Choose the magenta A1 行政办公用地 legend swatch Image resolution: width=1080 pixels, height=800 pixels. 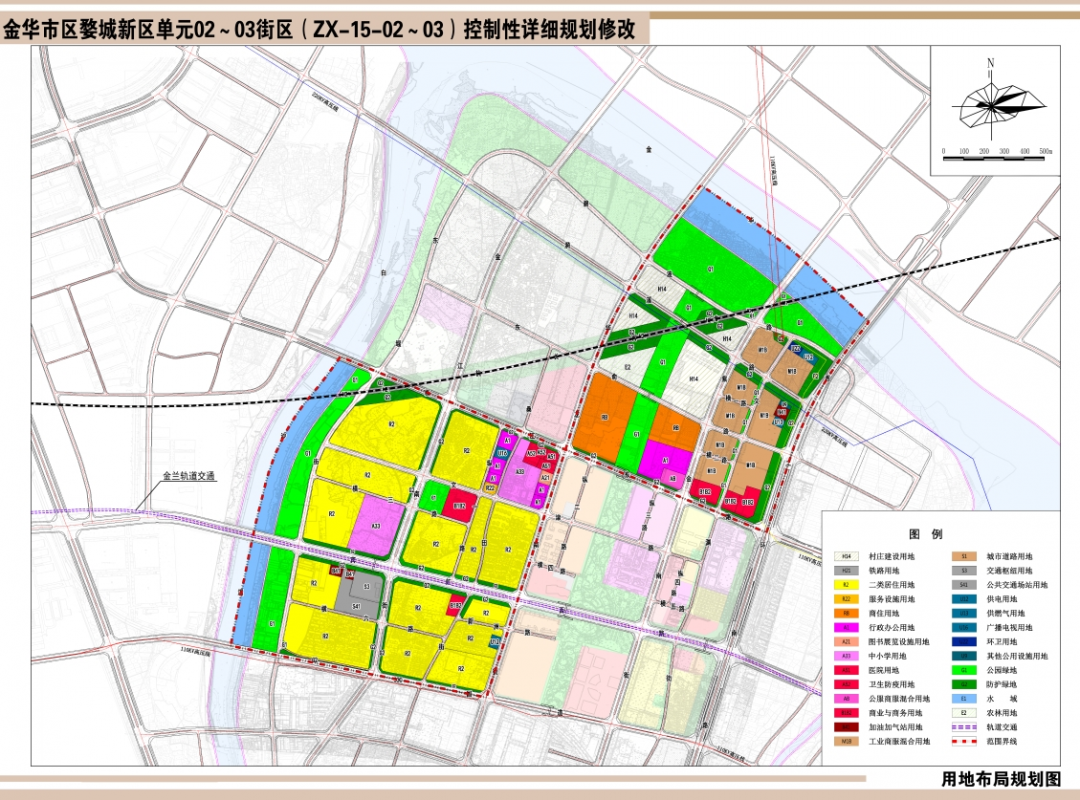(x=846, y=627)
